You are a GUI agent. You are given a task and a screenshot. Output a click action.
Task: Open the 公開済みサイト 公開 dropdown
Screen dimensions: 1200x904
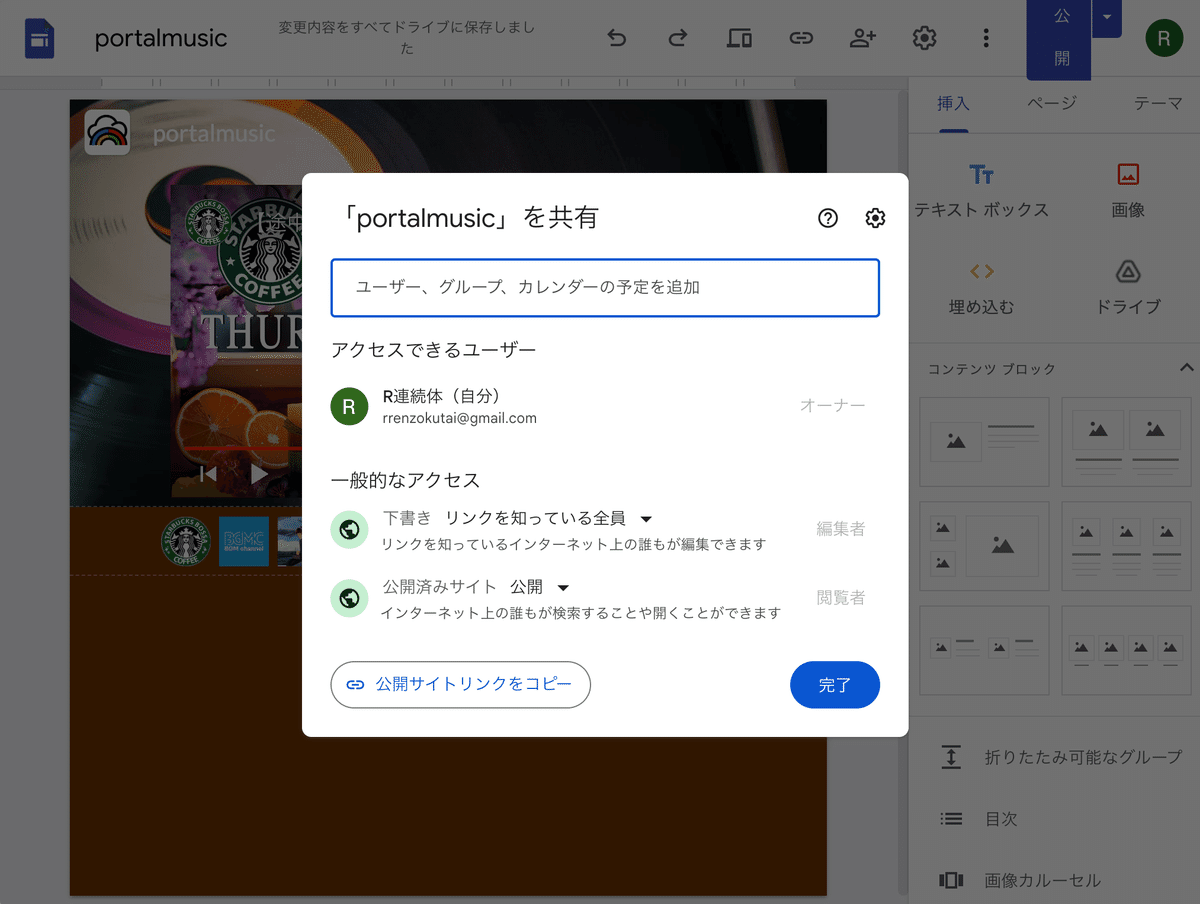540,587
